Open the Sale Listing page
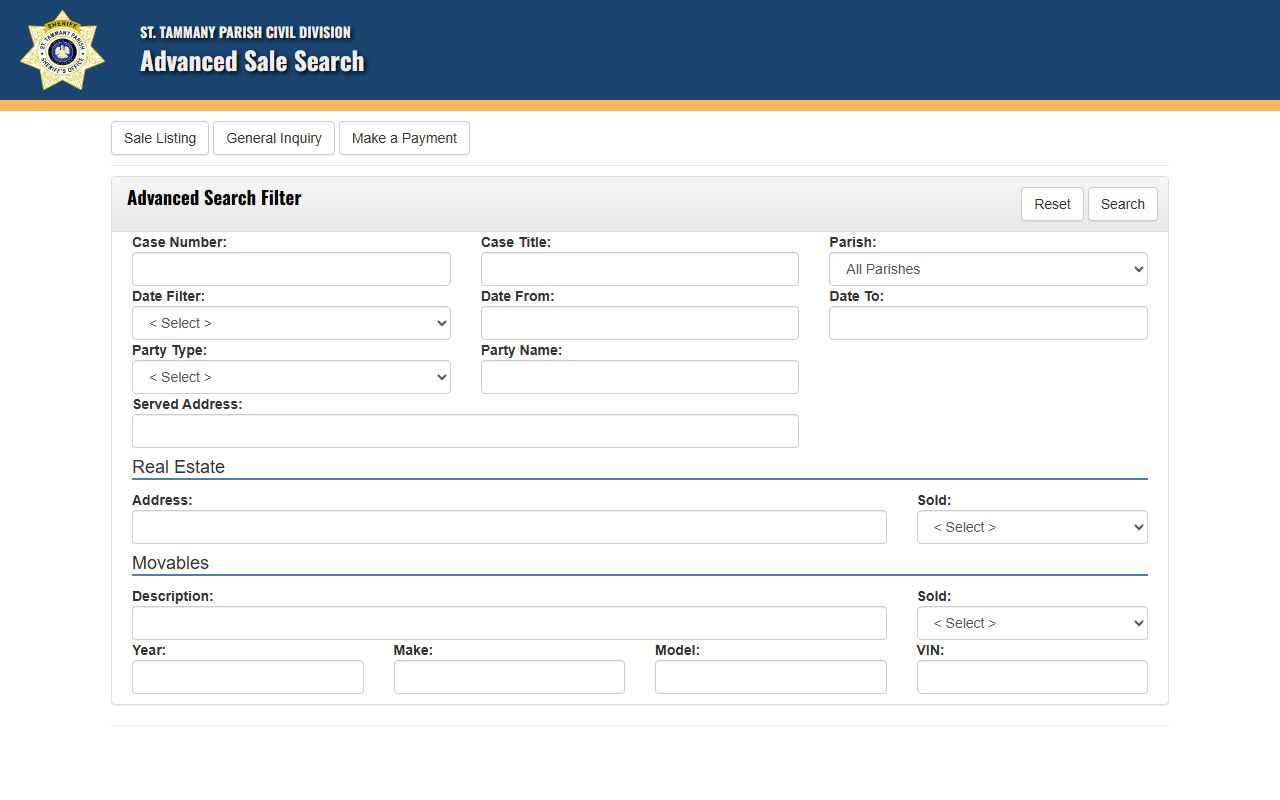 click(160, 138)
